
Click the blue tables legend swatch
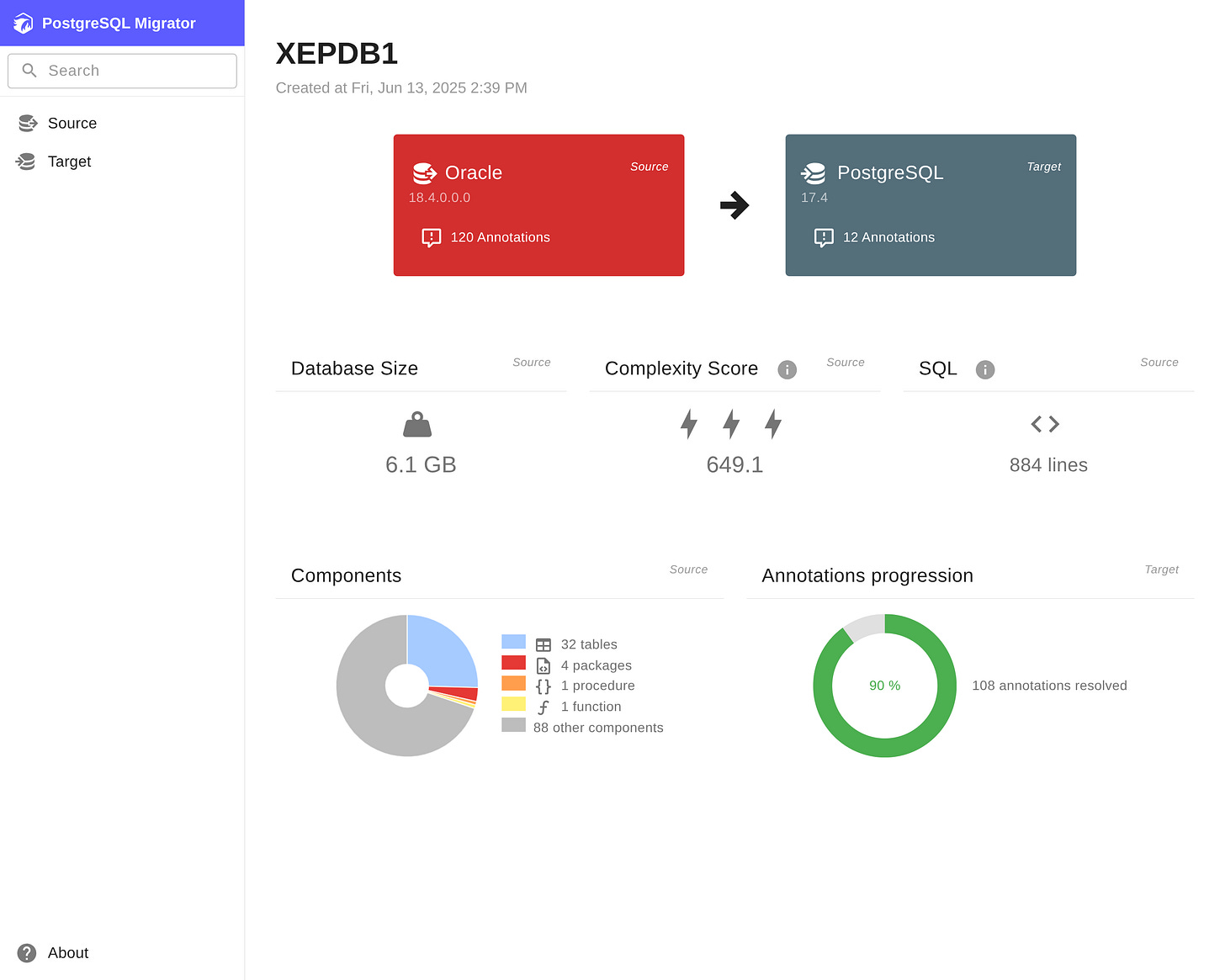[513, 642]
